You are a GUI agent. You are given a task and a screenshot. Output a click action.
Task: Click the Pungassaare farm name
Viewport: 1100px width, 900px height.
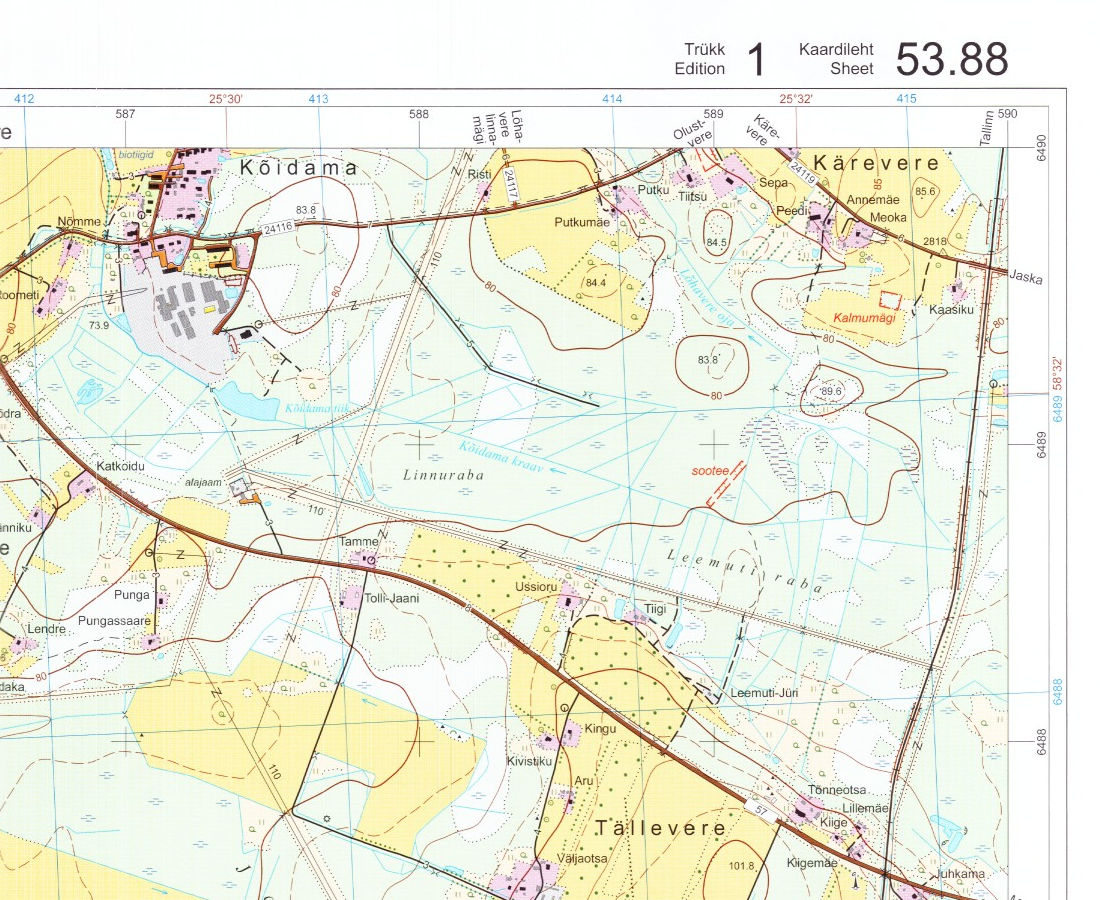[114, 621]
